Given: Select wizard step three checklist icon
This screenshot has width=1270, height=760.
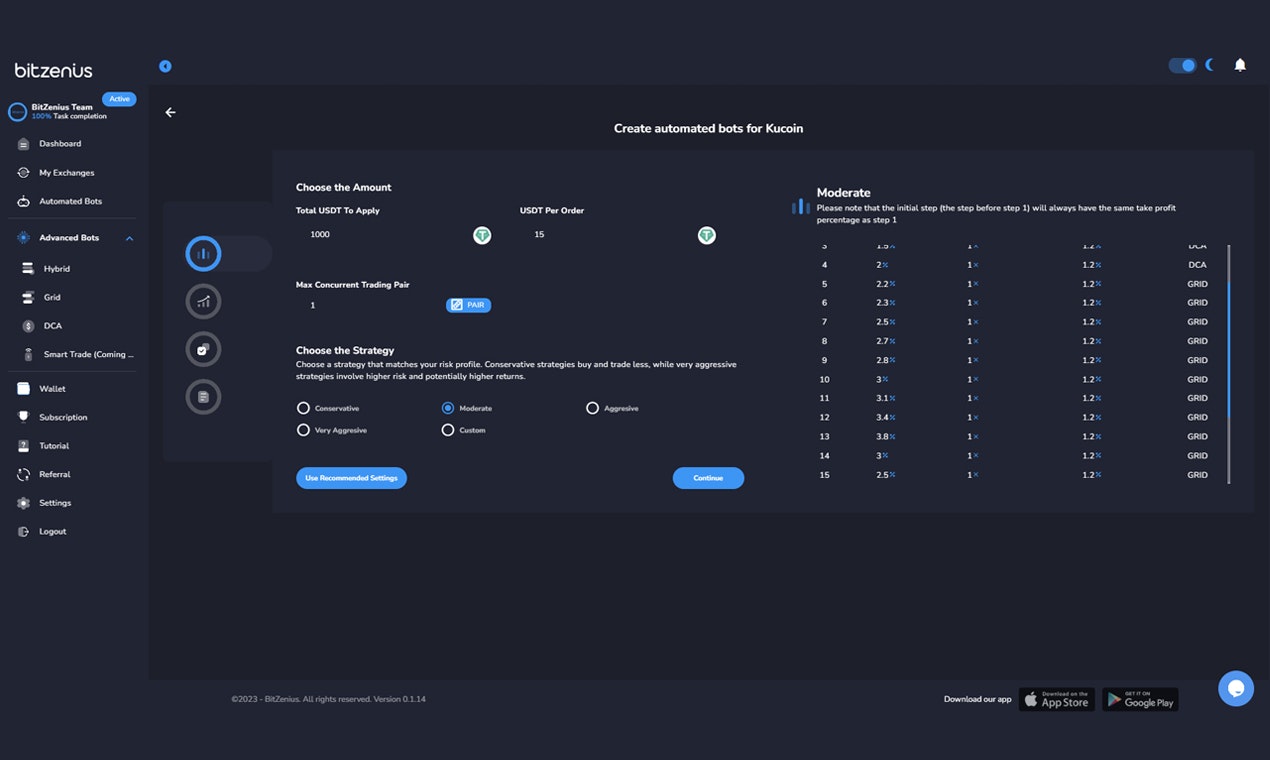Looking at the screenshot, I should pyautogui.click(x=203, y=349).
